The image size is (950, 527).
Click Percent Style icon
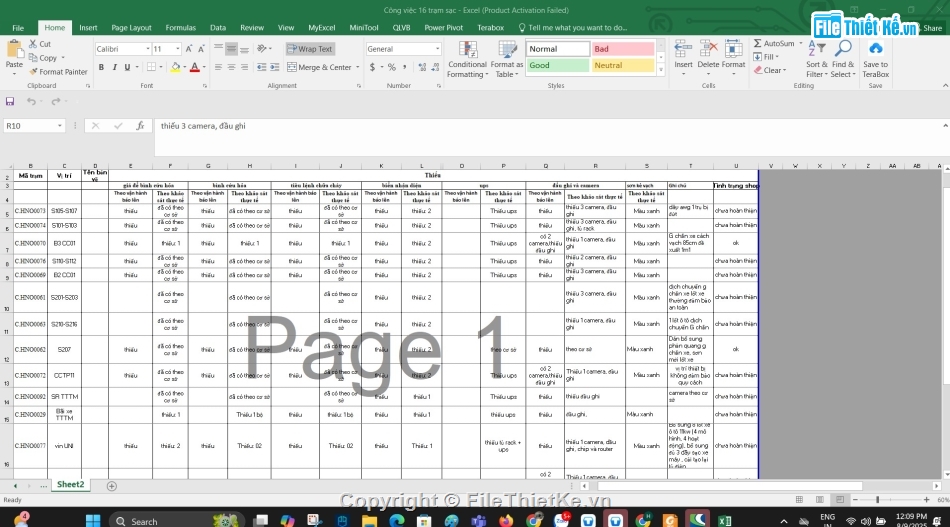coord(391,67)
